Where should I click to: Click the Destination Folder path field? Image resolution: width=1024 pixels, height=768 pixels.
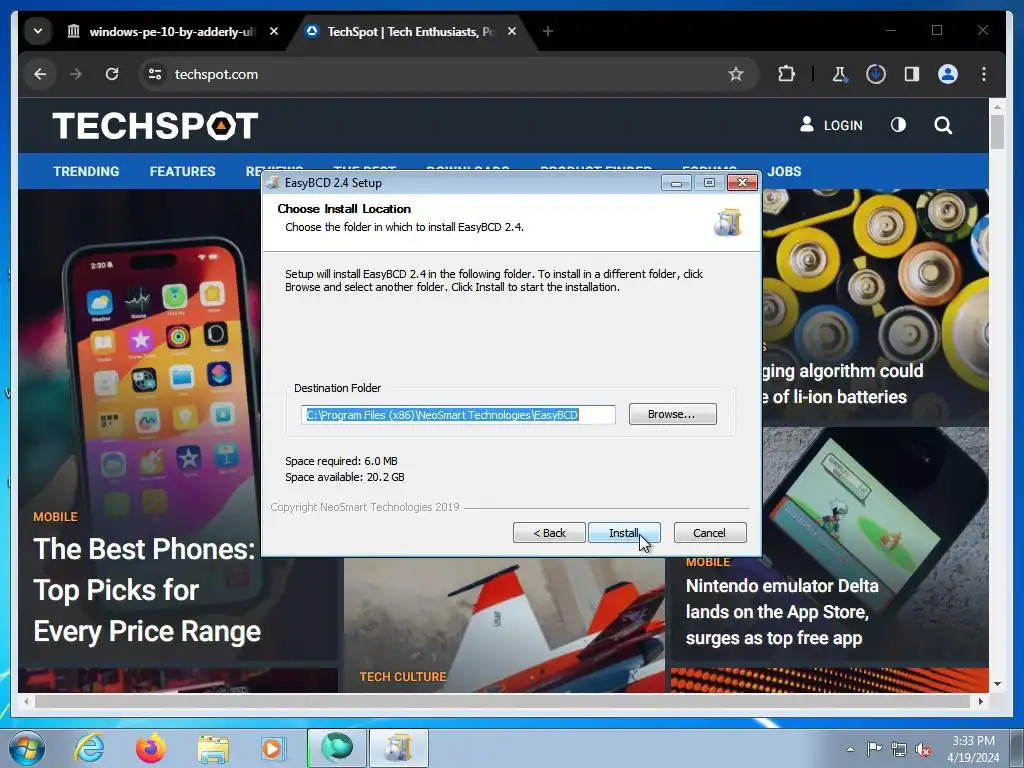(458, 415)
